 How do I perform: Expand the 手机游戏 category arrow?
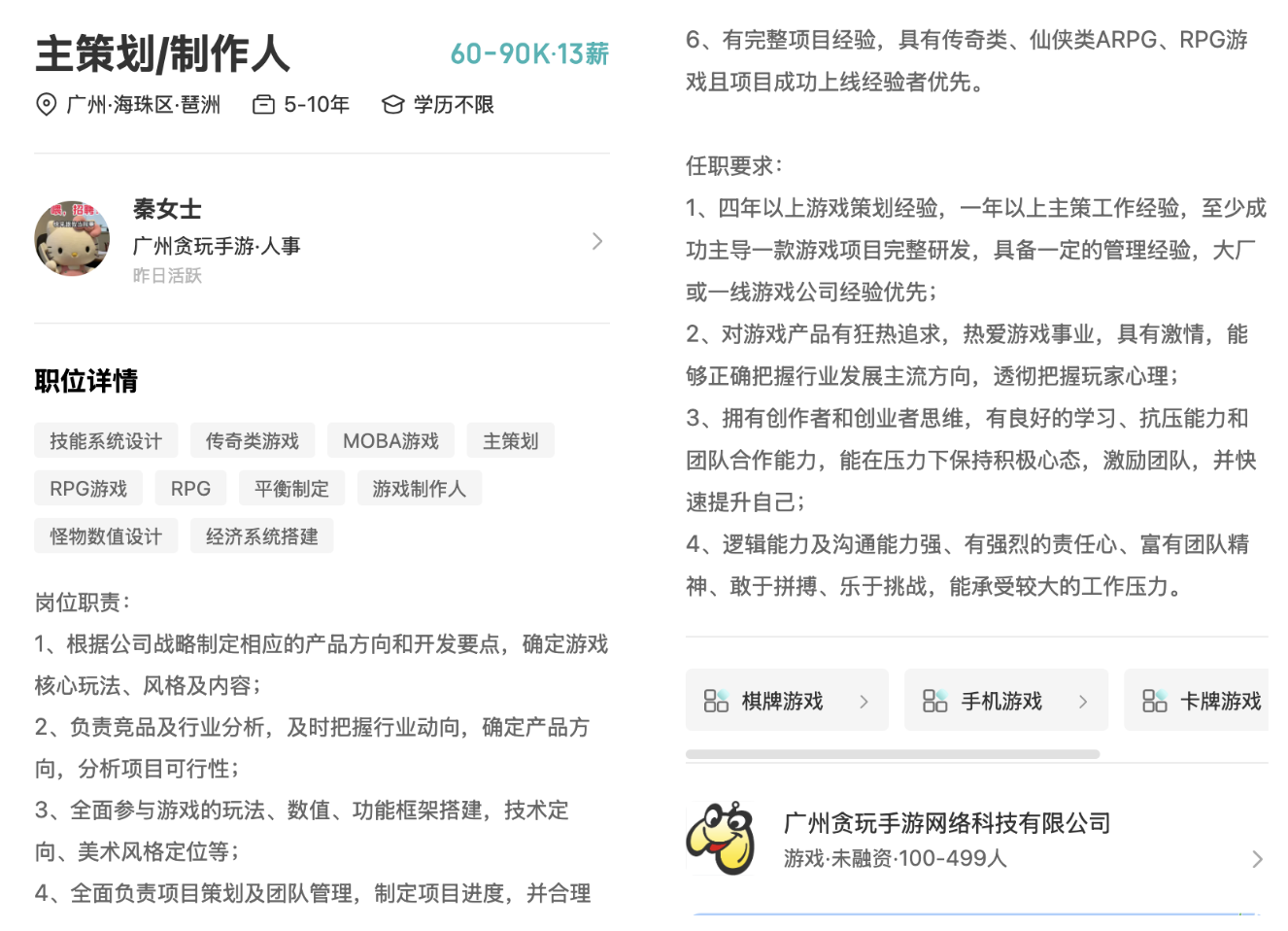point(1082,701)
